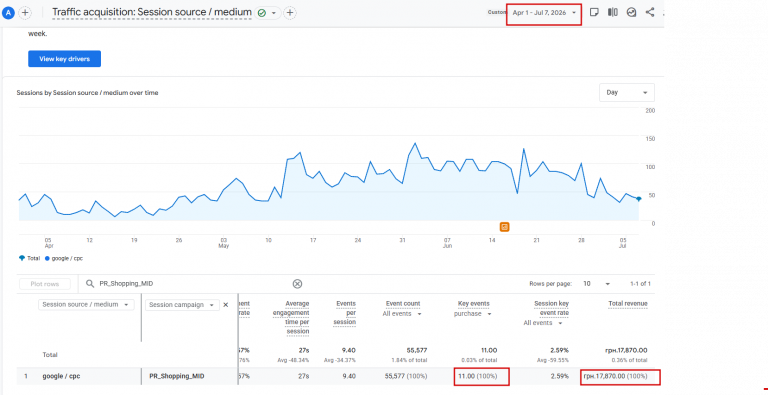Image resolution: width=768 pixels, height=395 pixels.
Task: Click the Total row label
Action: click(x=50, y=355)
